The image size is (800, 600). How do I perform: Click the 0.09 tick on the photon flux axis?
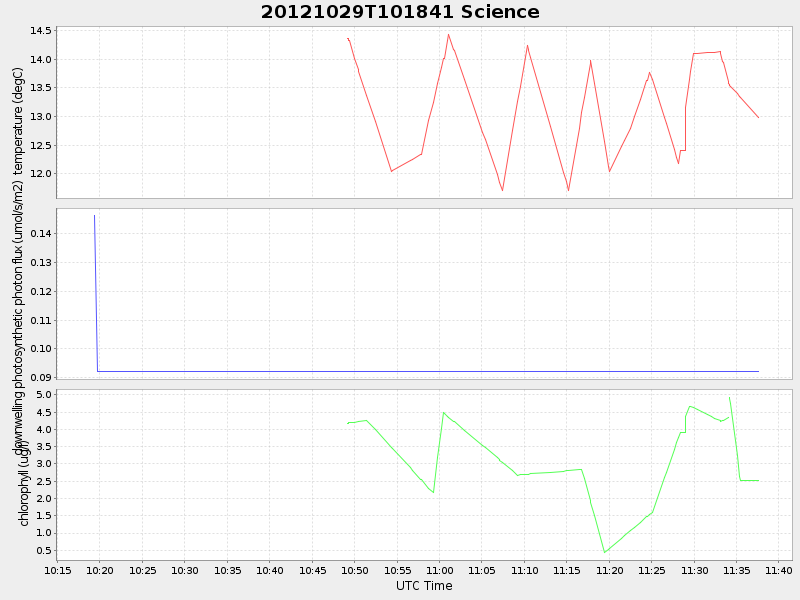pyautogui.click(x=40, y=378)
